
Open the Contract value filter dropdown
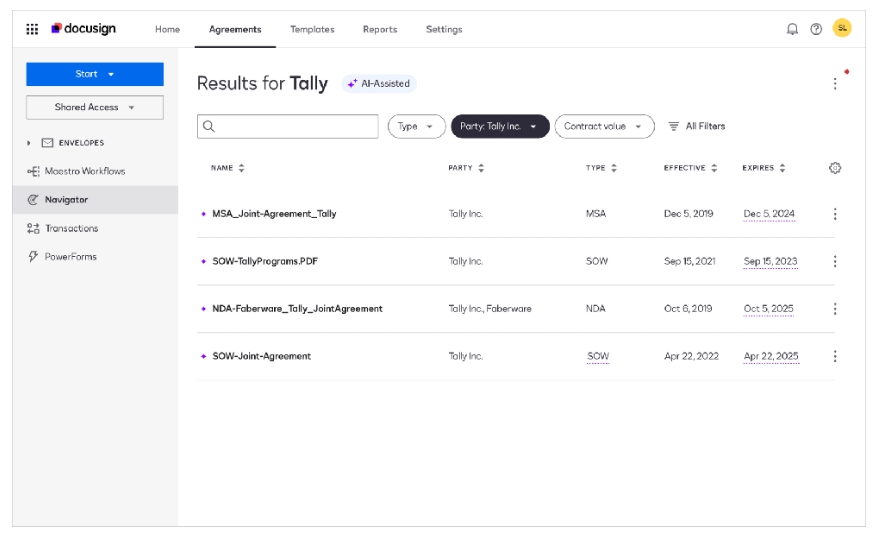[x=603, y=126]
